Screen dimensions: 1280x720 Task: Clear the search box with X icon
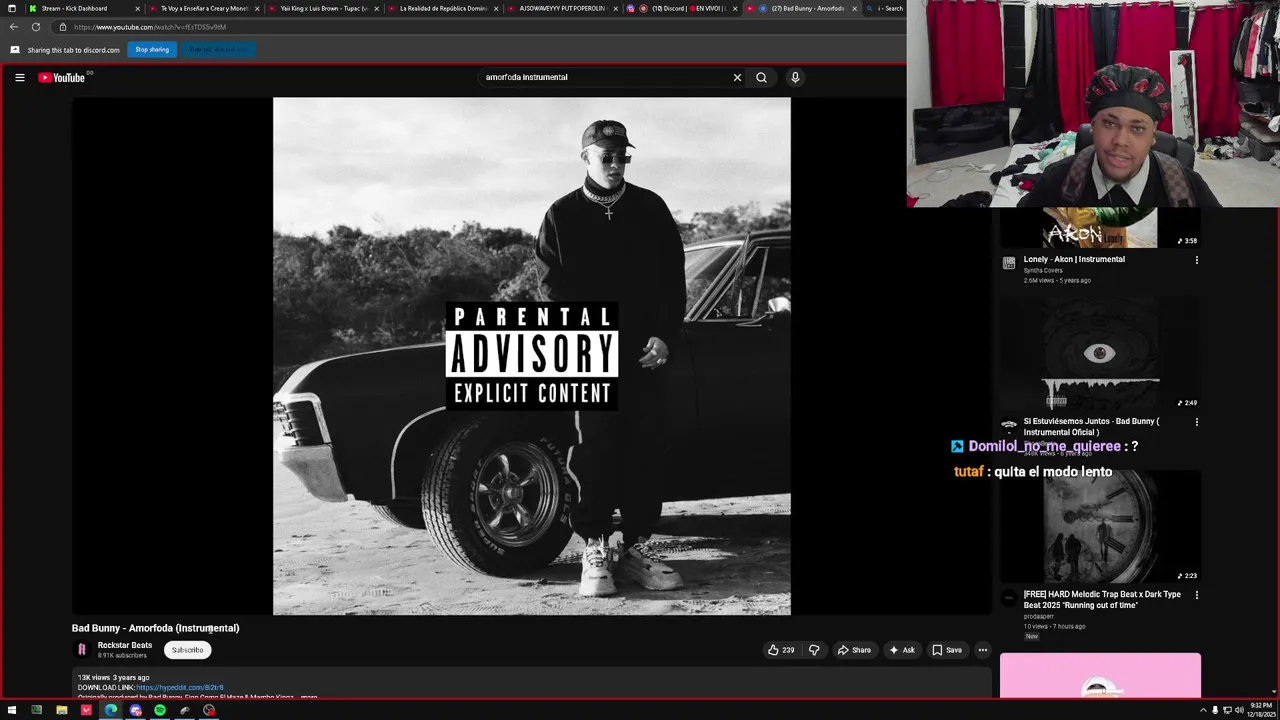(737, 77)
